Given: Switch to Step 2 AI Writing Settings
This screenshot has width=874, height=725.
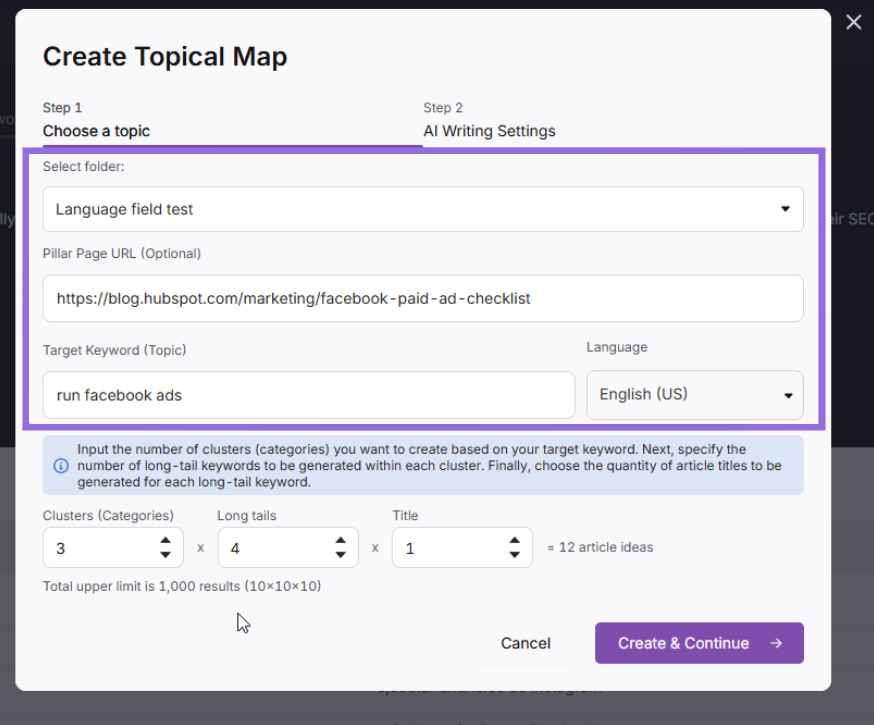Looking at the screenshot, I should coord(489,120).
